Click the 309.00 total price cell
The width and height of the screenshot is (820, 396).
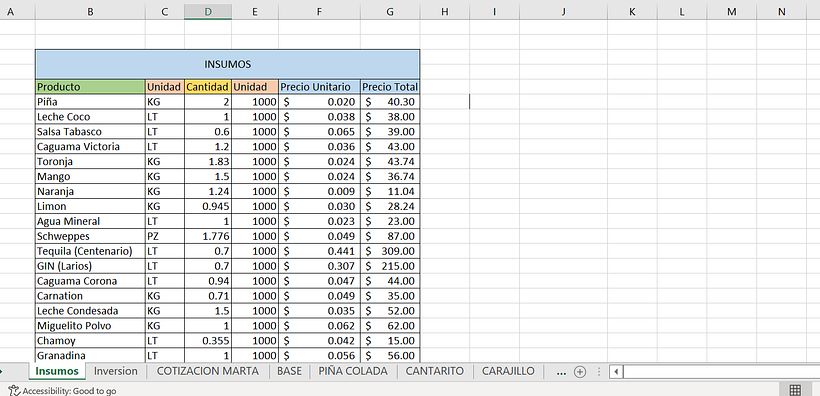[390, 251]
